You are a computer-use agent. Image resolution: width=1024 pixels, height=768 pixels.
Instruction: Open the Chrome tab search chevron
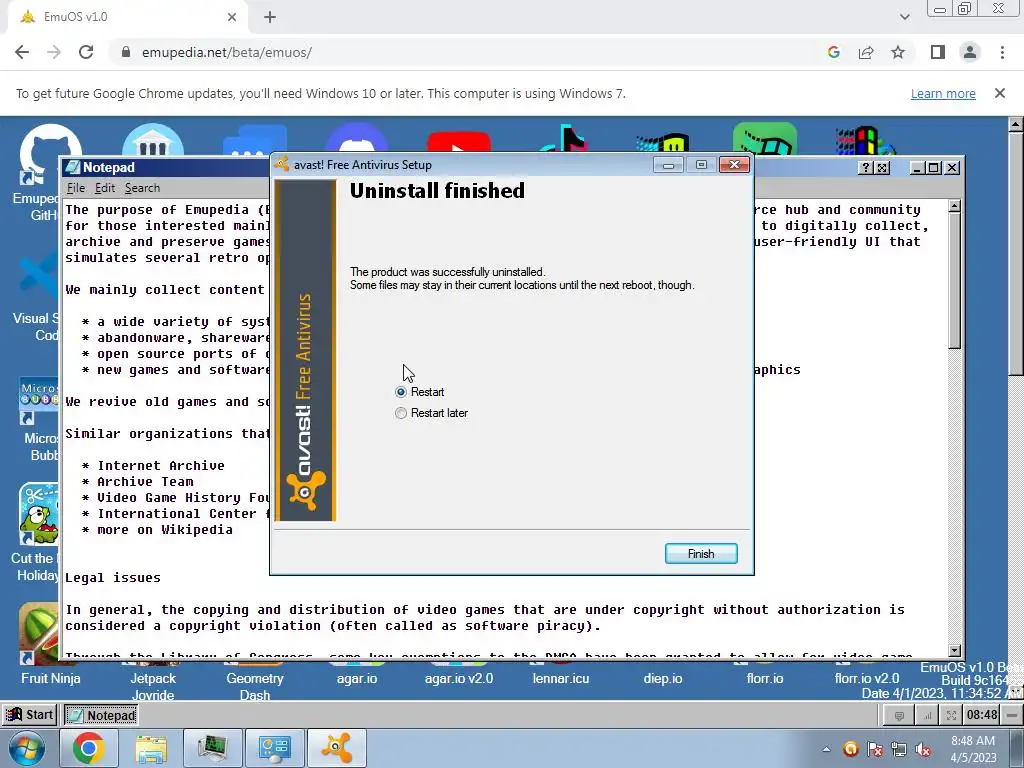[x=904, y=17]
